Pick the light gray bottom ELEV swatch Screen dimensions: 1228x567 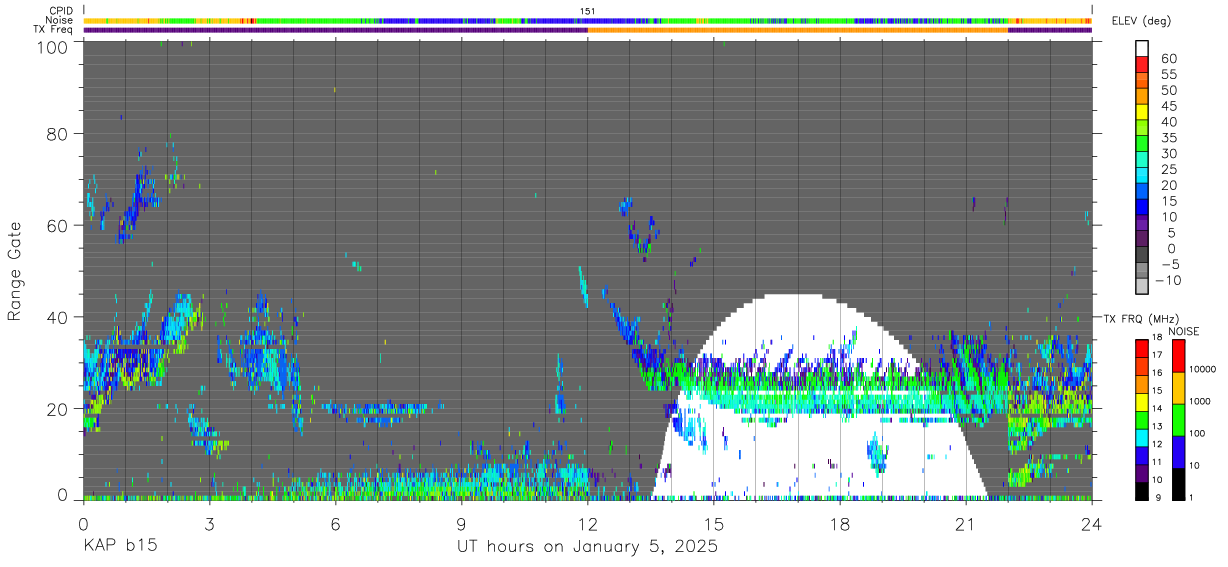tap(1142, 286)
